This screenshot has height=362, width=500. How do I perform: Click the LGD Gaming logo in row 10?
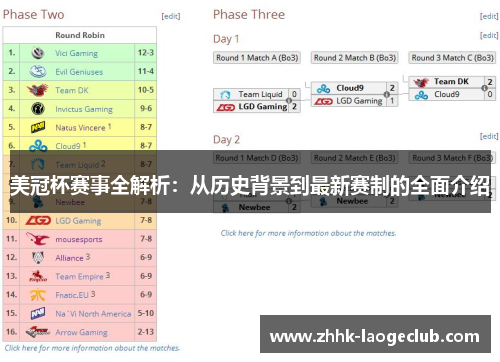38,220
